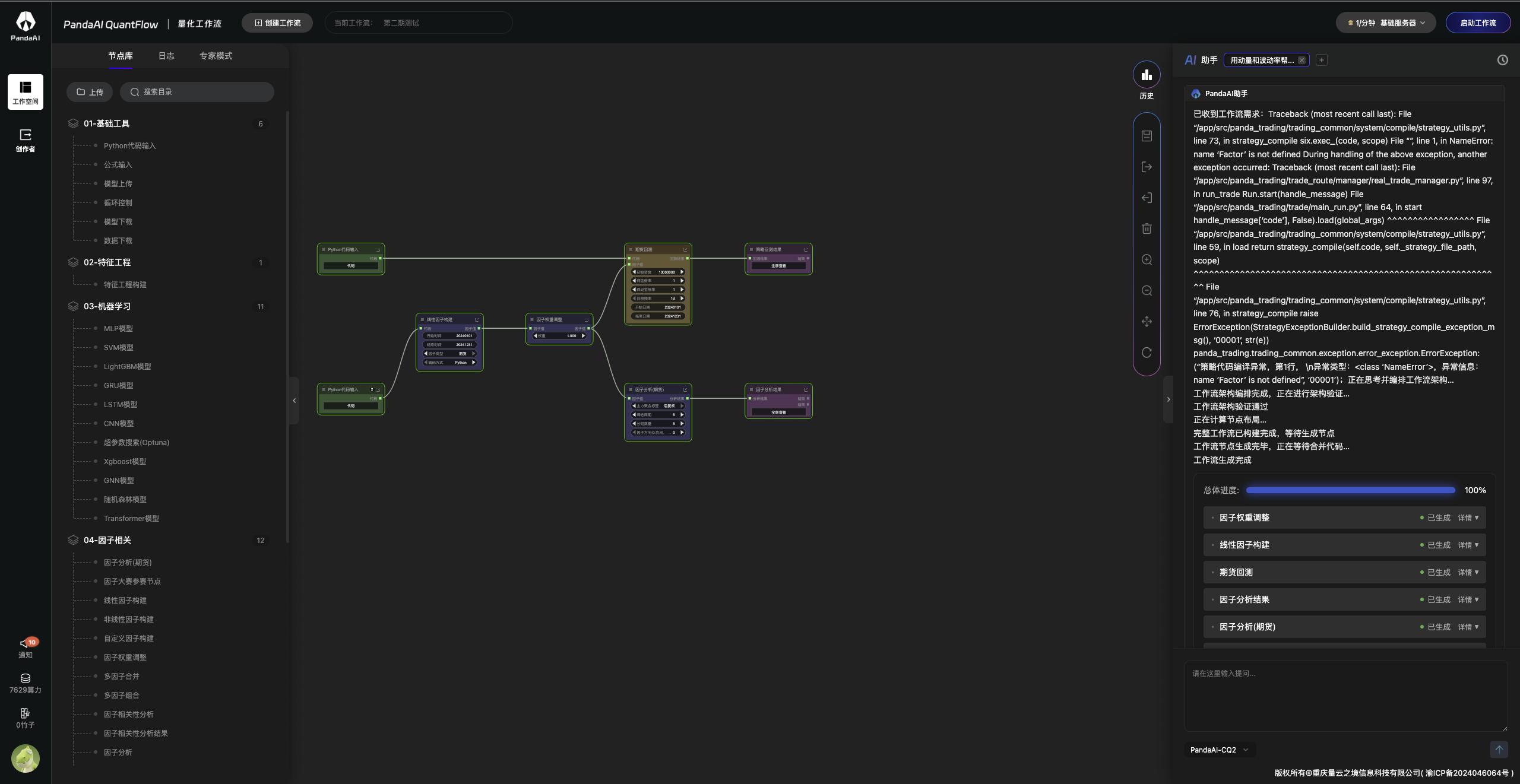Click the 创建工作流 button
The height and width of the screenshot is (784, 1520).
coord(277,23)
